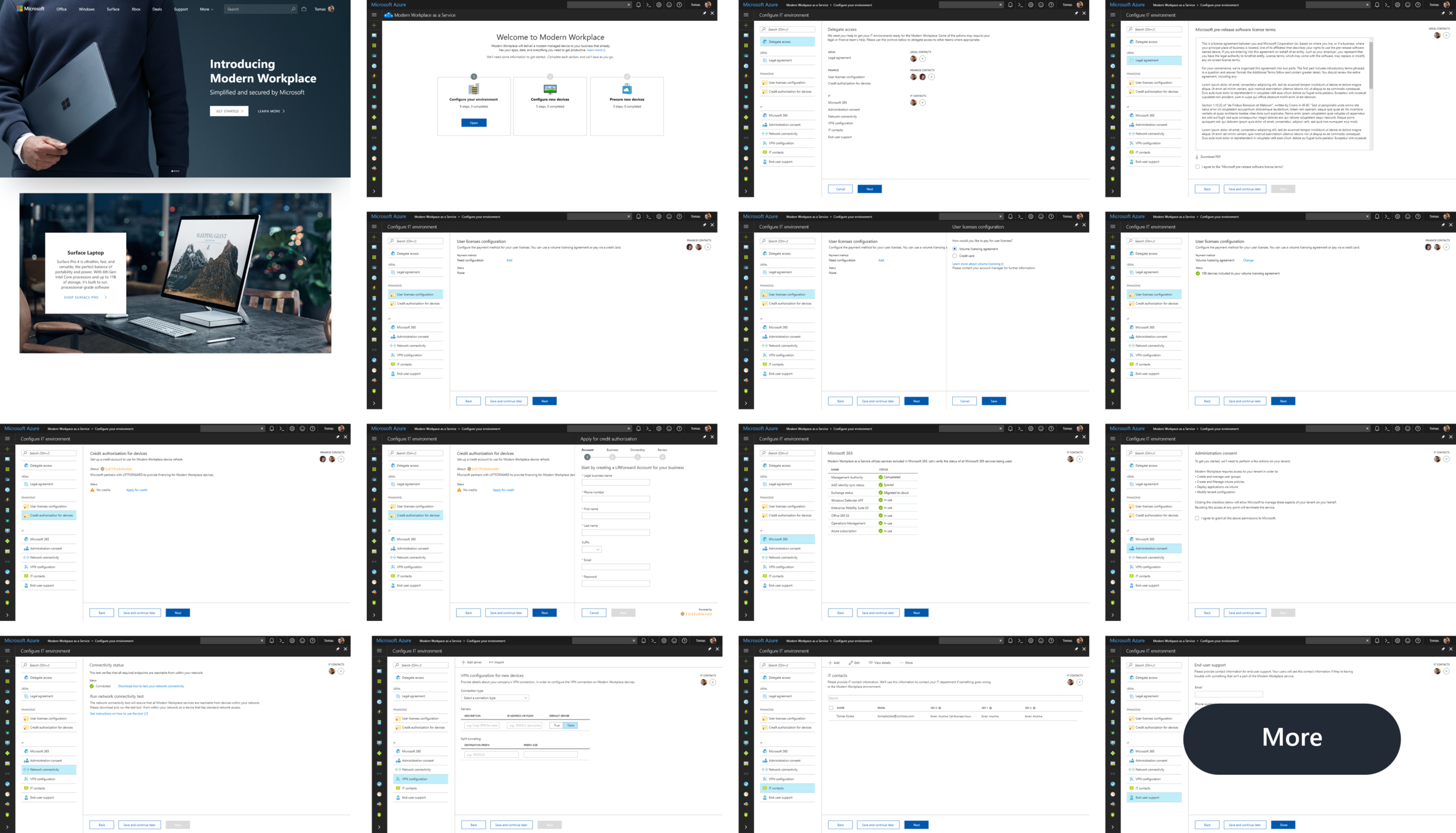
Task: Open hamburger menu on Welcome to Modern Workplace screen
Action: coord(374,15)
